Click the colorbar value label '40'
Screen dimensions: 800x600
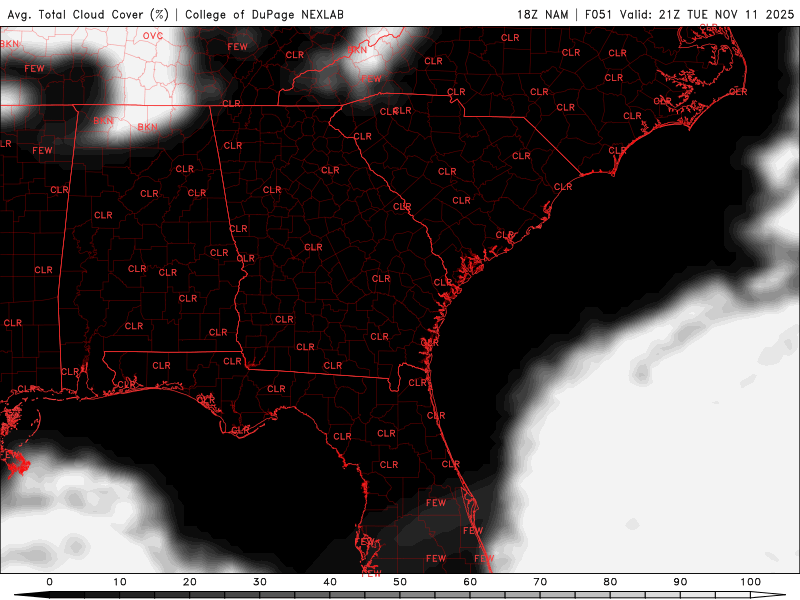330,582
